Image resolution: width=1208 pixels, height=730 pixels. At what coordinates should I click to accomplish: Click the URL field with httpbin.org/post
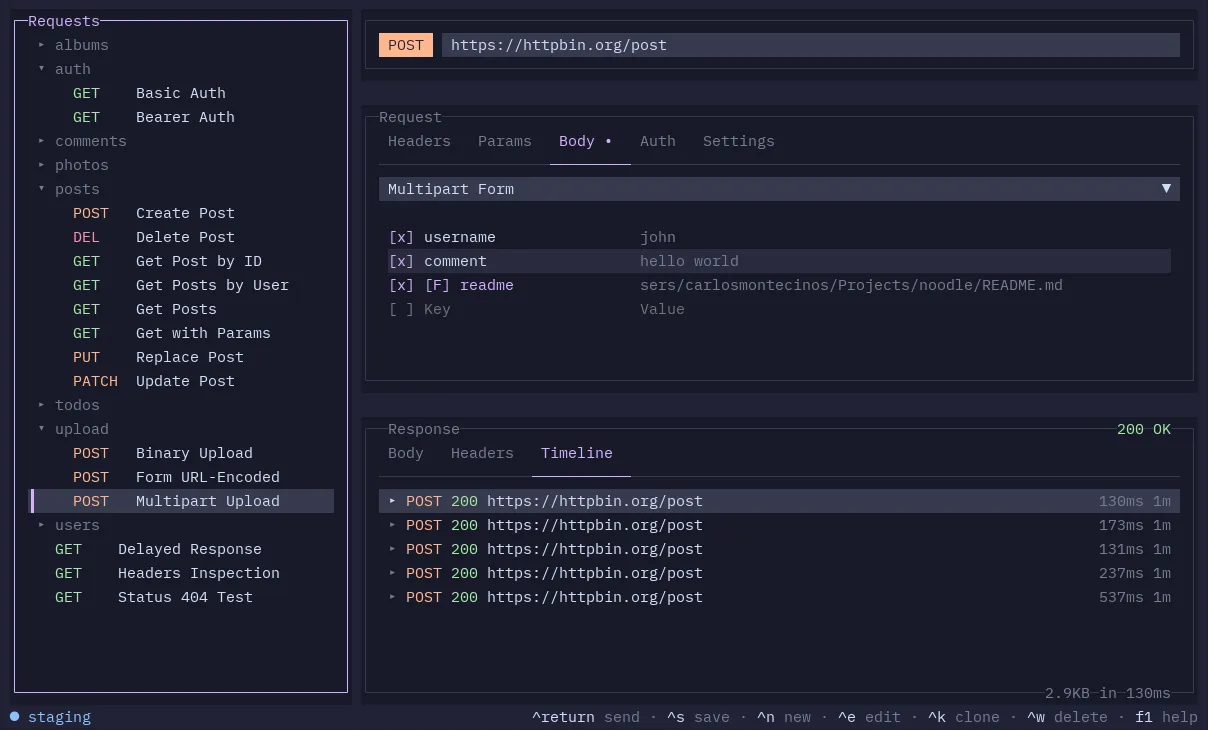[811, 45]
